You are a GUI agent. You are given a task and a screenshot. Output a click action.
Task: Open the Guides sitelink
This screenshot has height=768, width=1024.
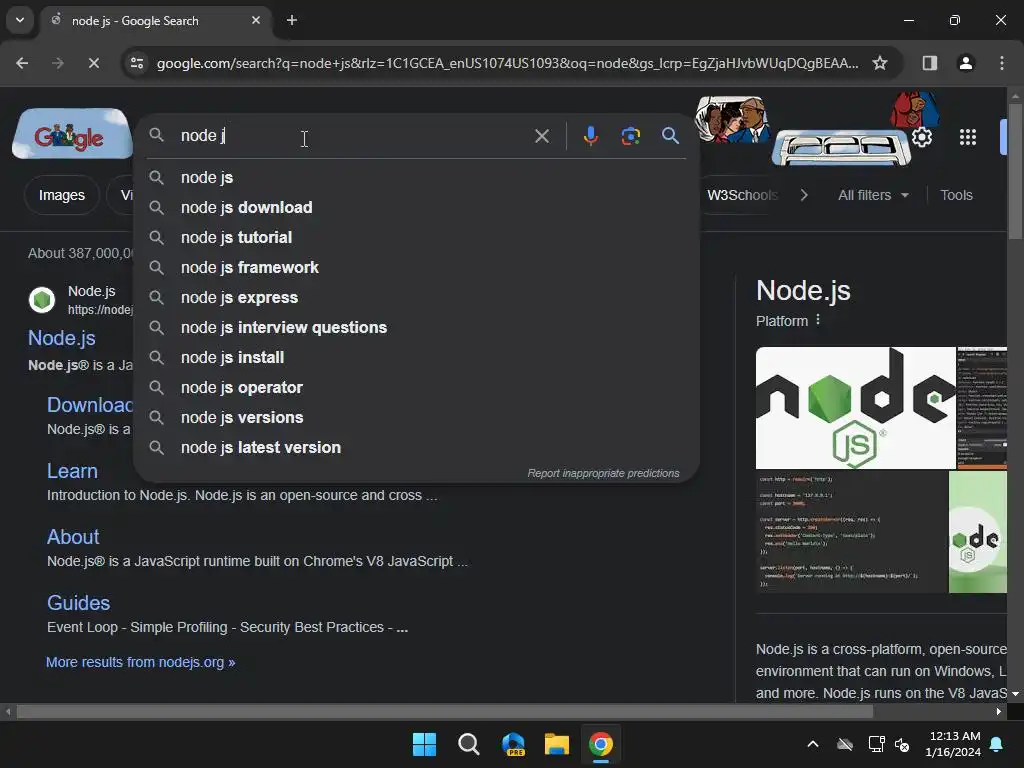click(78, 603)
